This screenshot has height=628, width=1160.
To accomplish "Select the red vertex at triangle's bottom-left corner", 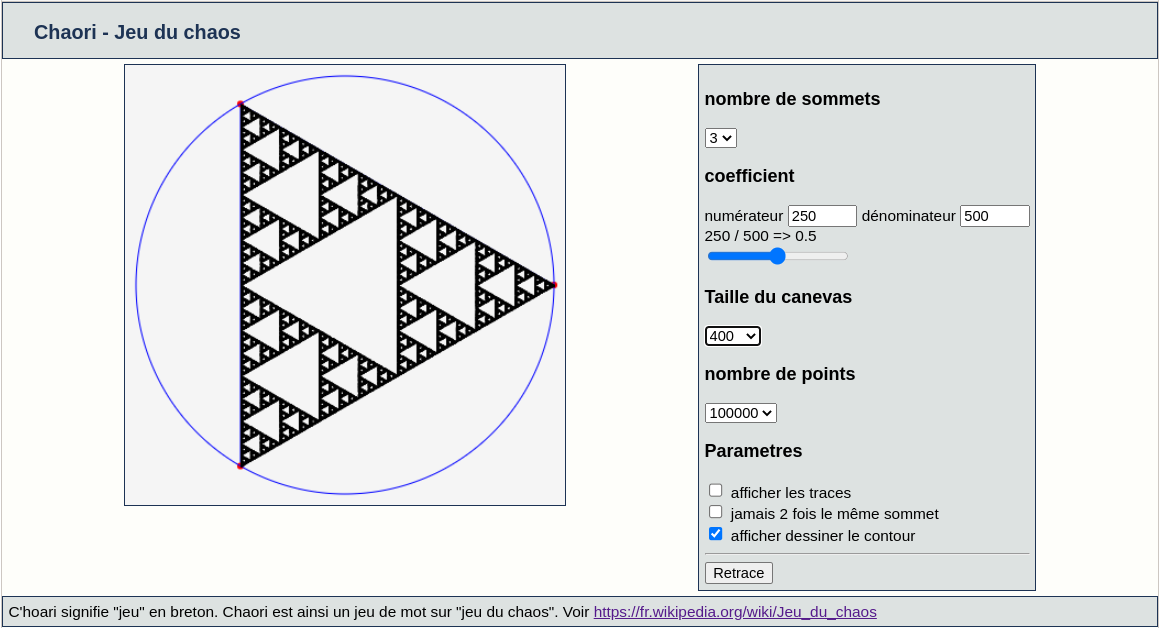I will (x=240, y=466).
